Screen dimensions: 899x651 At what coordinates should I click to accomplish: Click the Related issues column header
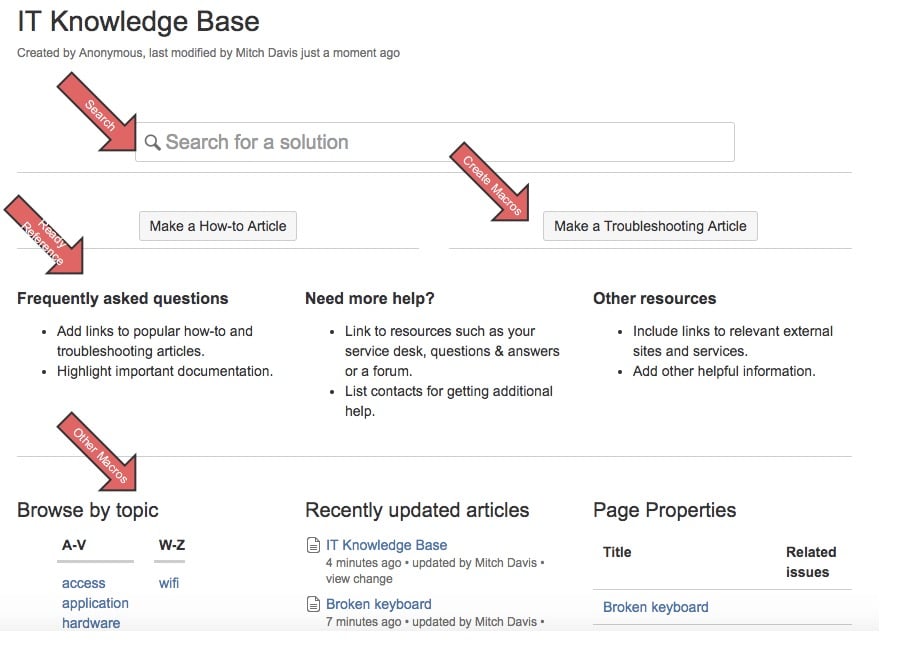[x=810, y=562]
